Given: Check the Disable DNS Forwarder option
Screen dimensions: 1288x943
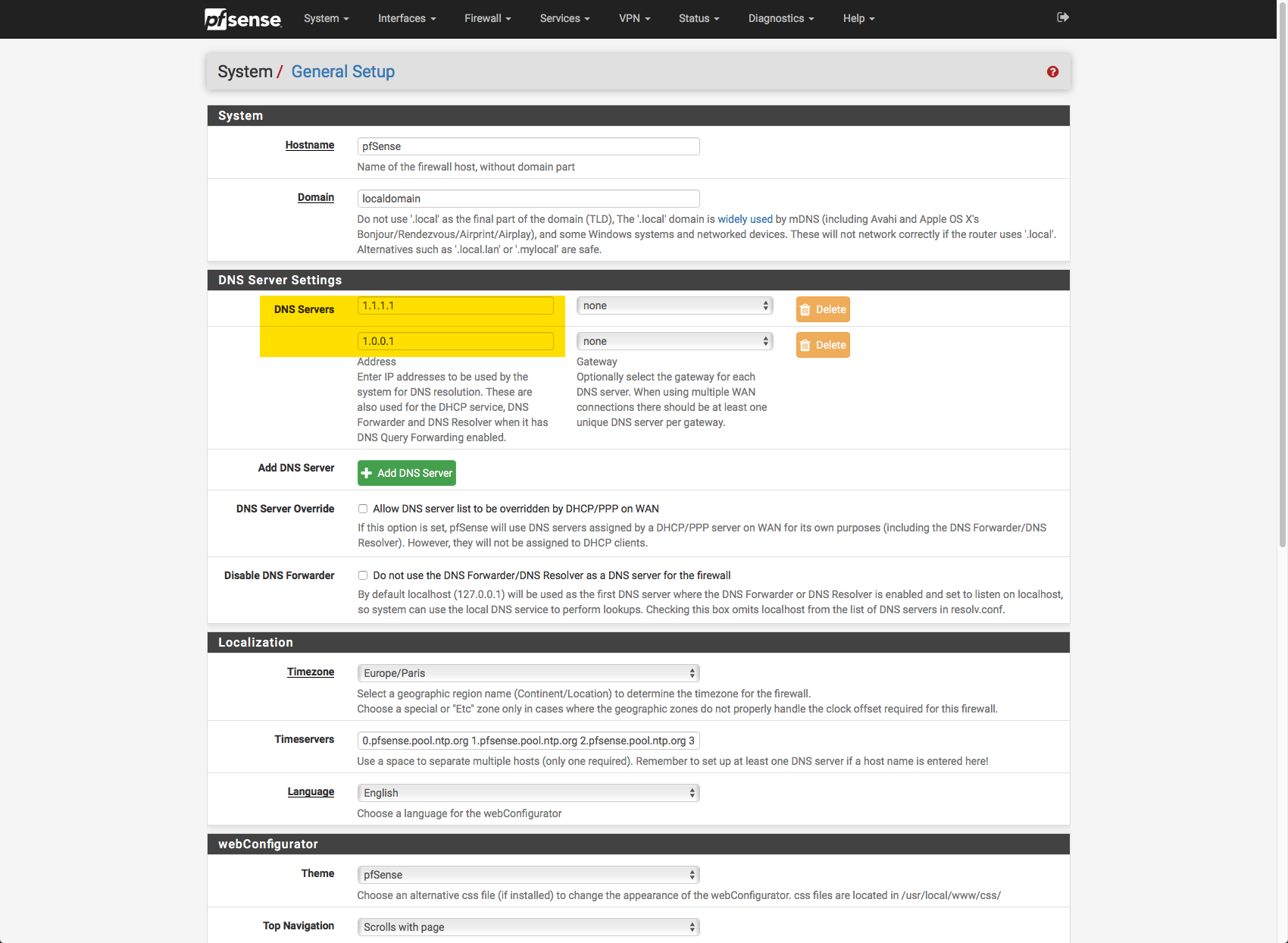Looking at the screenshot, I should point(363,575).
